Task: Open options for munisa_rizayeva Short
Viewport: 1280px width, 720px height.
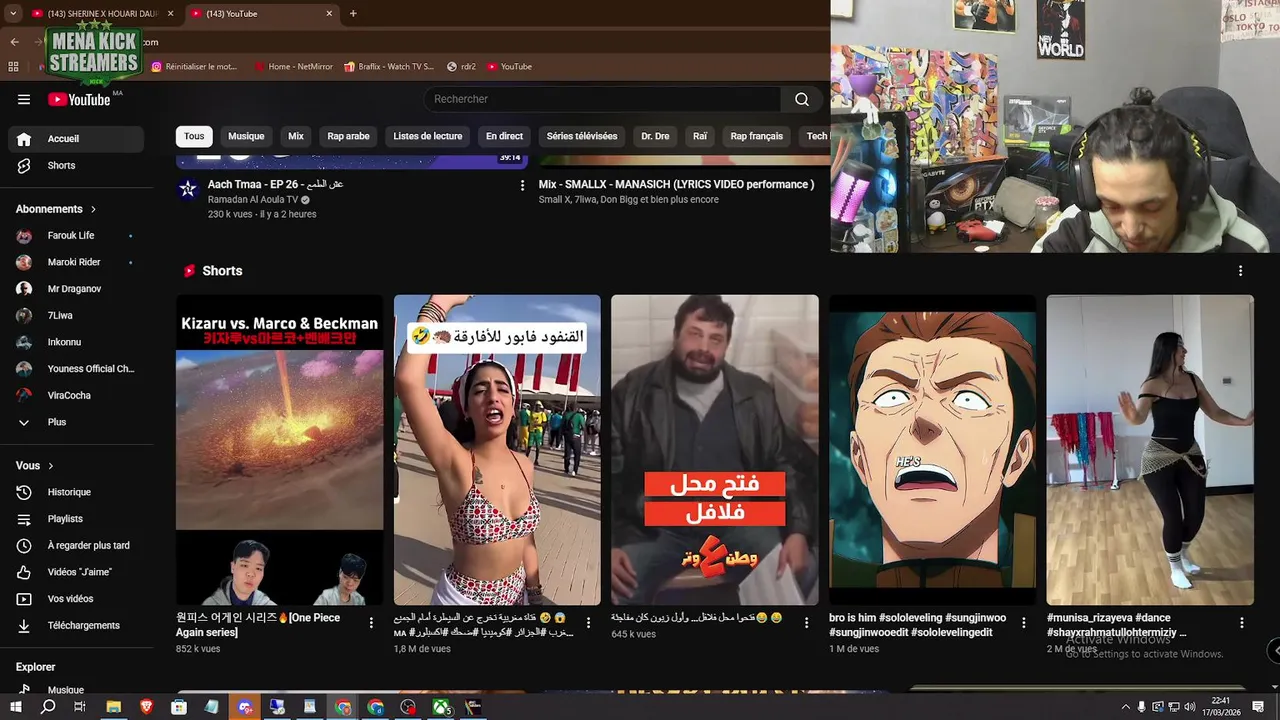Action: pyautogui.click(x=1241, y=623)
